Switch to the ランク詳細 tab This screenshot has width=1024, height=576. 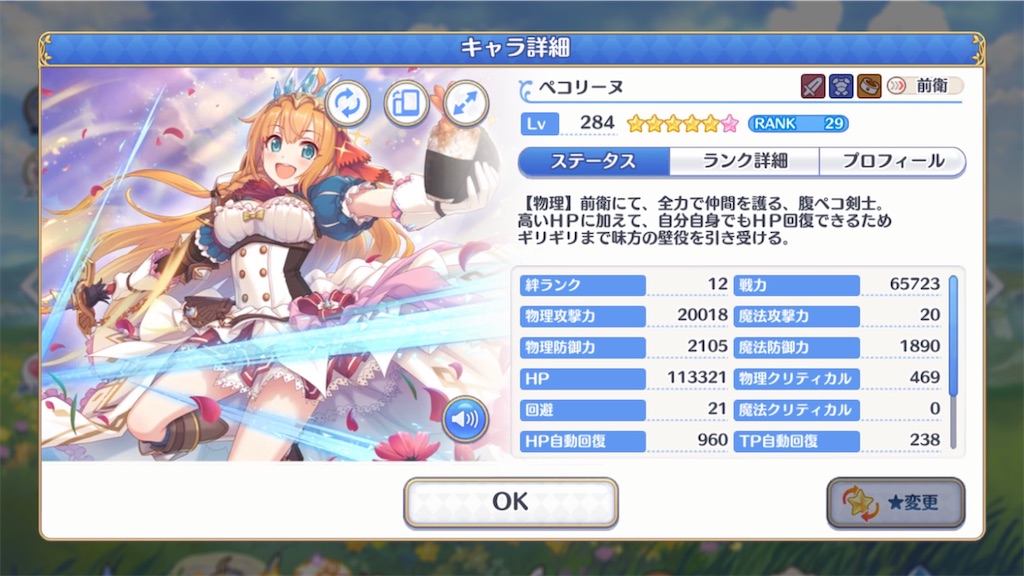tap(744, 161)
